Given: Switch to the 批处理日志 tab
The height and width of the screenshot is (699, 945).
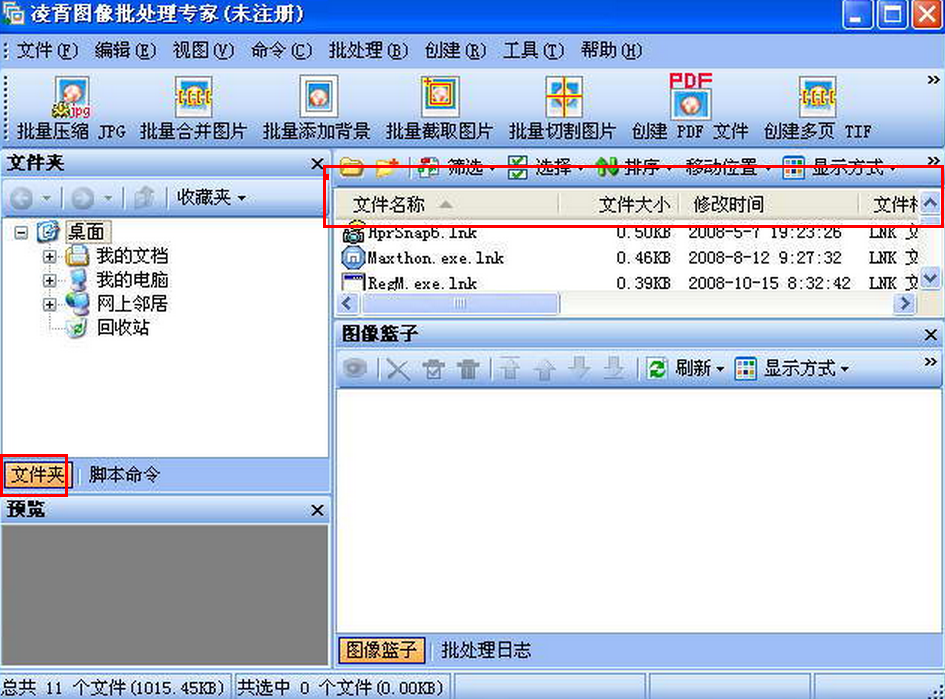Looking at the screenshot, I should click(x=486, y=650).
